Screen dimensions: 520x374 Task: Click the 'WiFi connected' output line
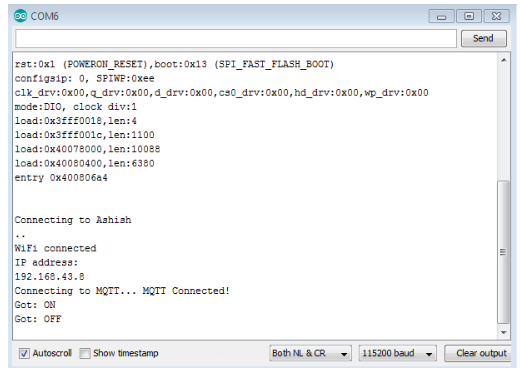point(55,248)
